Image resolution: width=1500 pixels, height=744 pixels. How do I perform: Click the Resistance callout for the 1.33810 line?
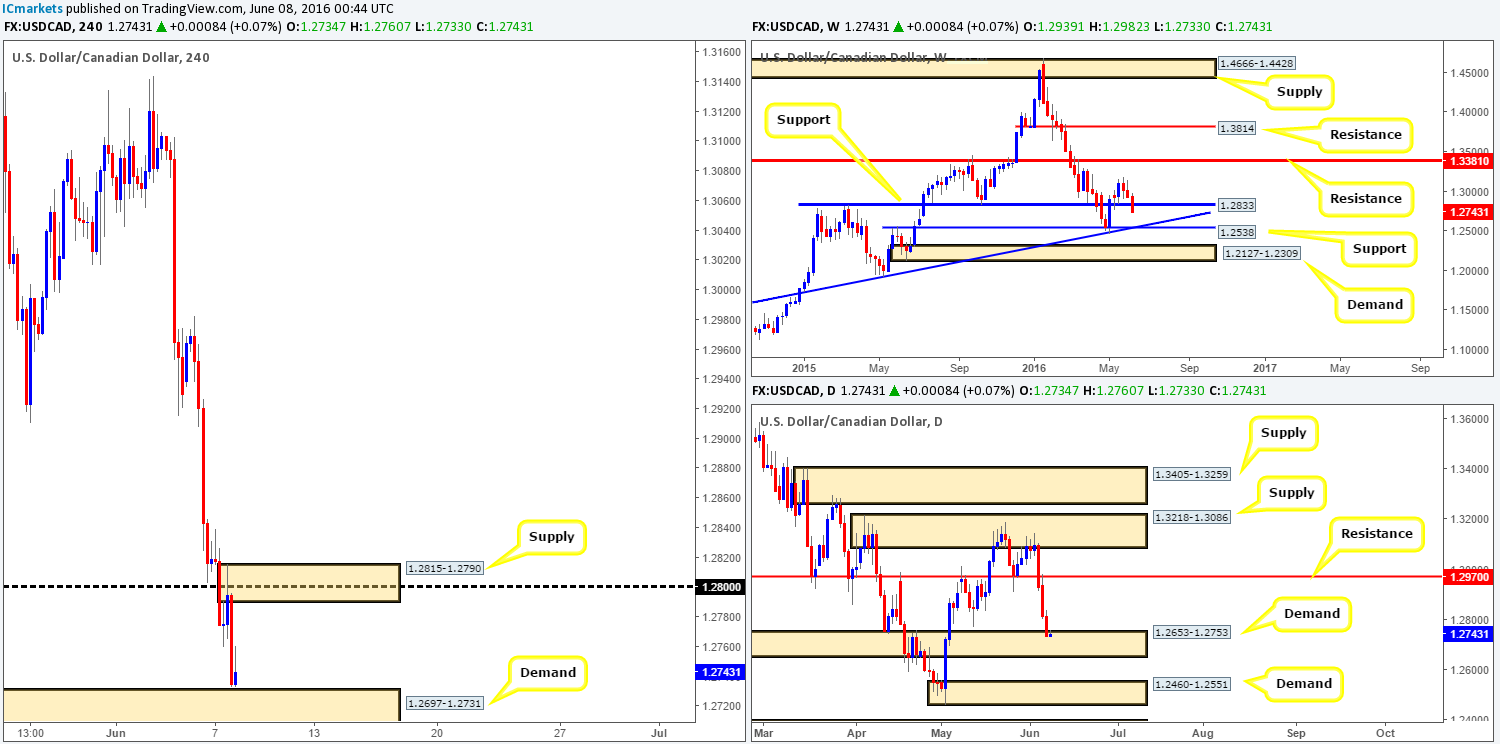[1365, 199]
